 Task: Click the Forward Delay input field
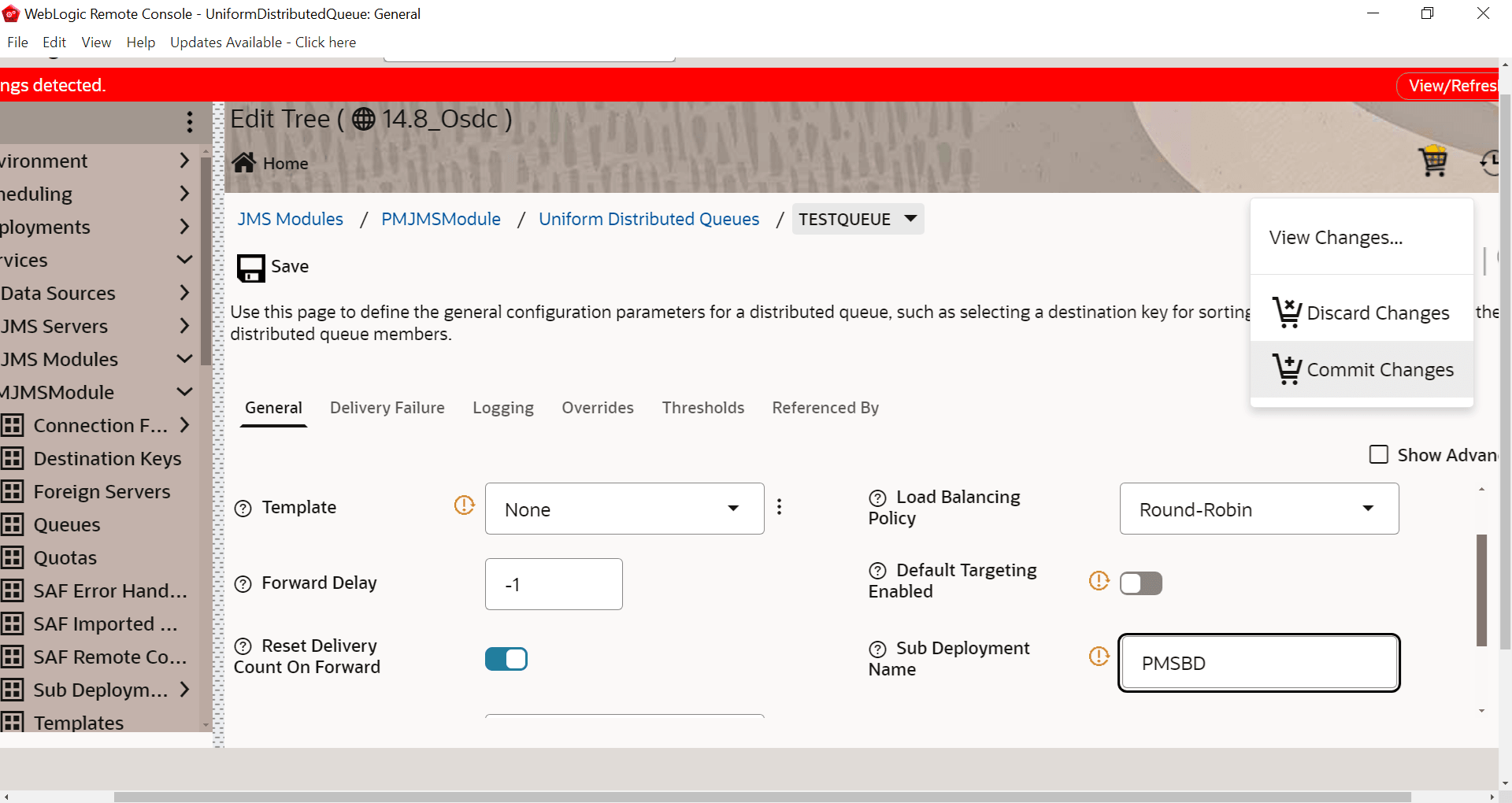[x=554, y=584]
